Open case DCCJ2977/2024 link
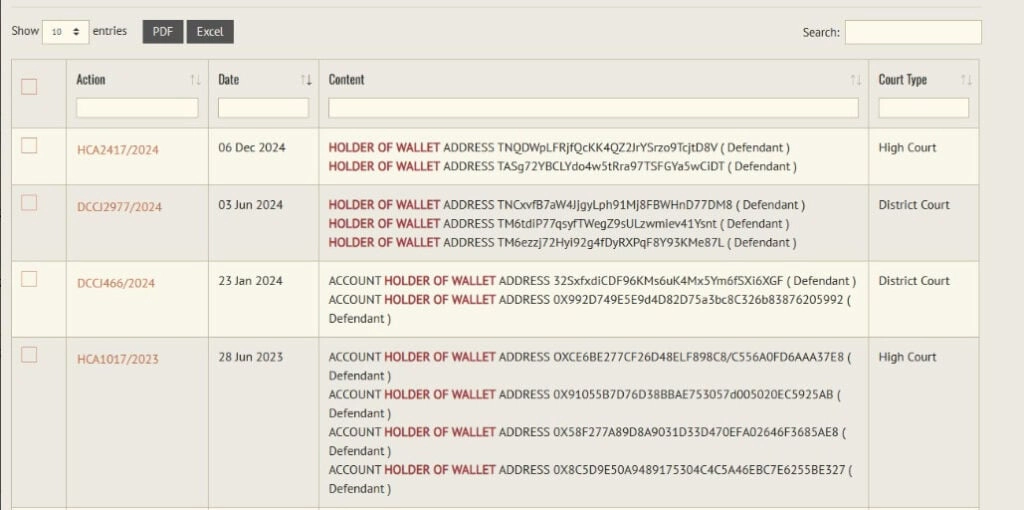This screenshot has height=510, width=1024. coord(119,207)
